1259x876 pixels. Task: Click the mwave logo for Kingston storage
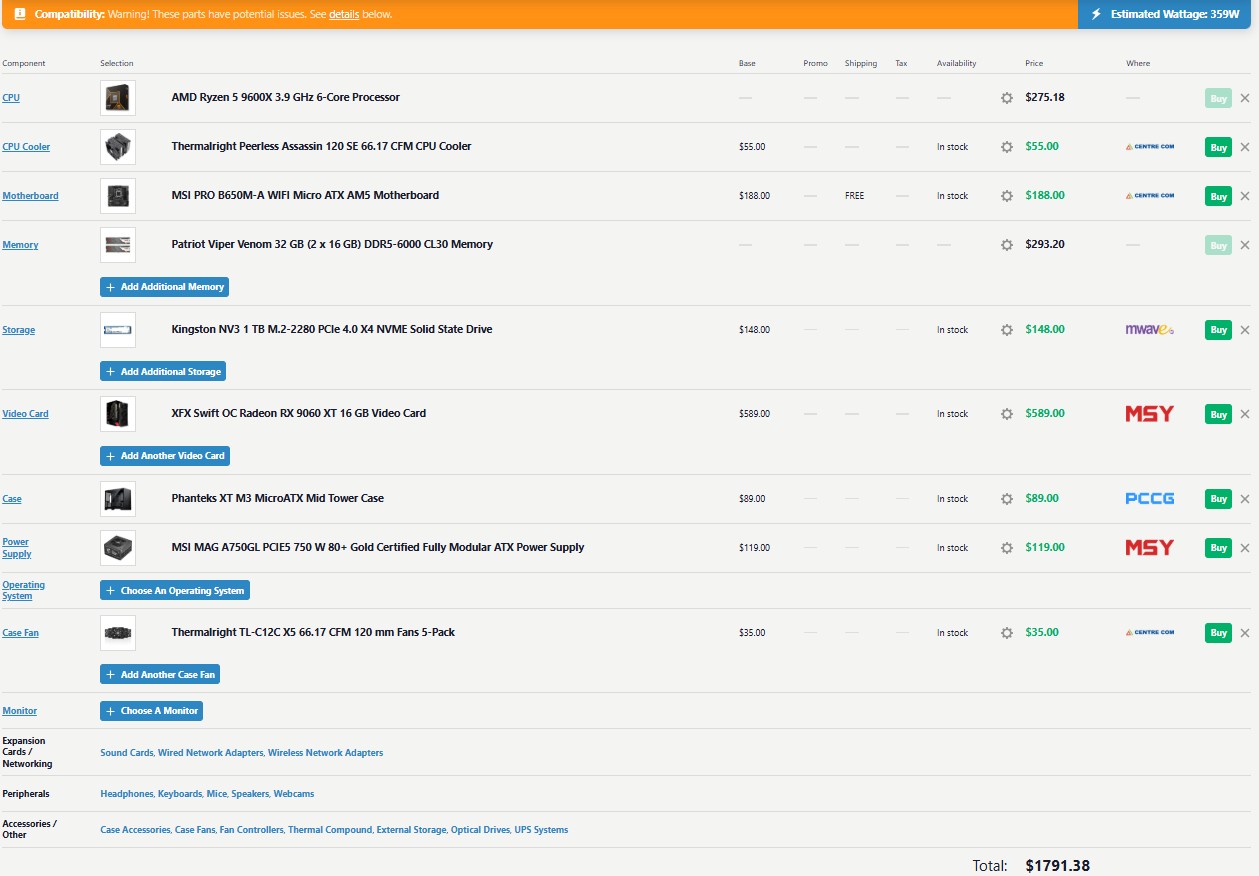1150,330
